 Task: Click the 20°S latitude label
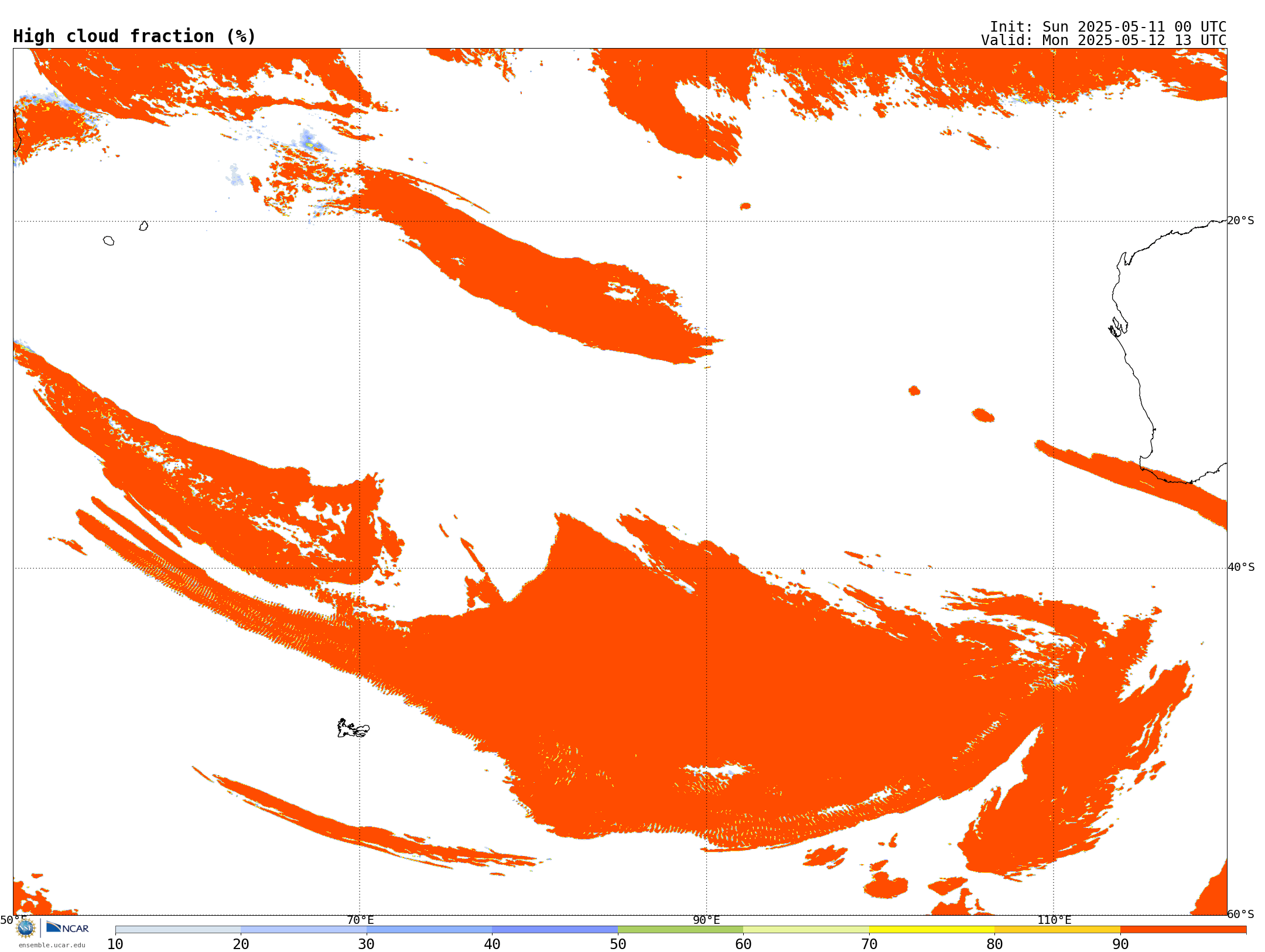(x=1241, y=221)
